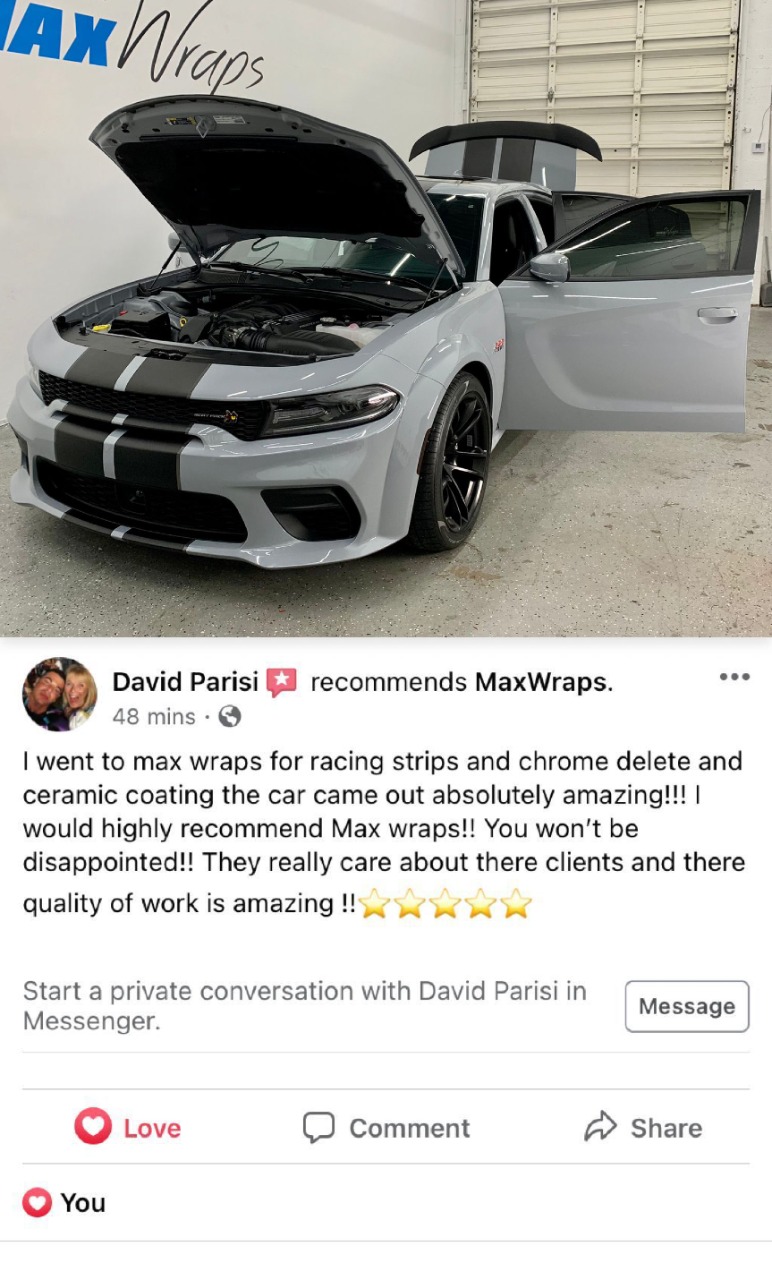Image resolution: width=772 pixels, height=1280 pixels.
Task: Tap the red heart Love reaction icon
Action: pos(93,1127)
